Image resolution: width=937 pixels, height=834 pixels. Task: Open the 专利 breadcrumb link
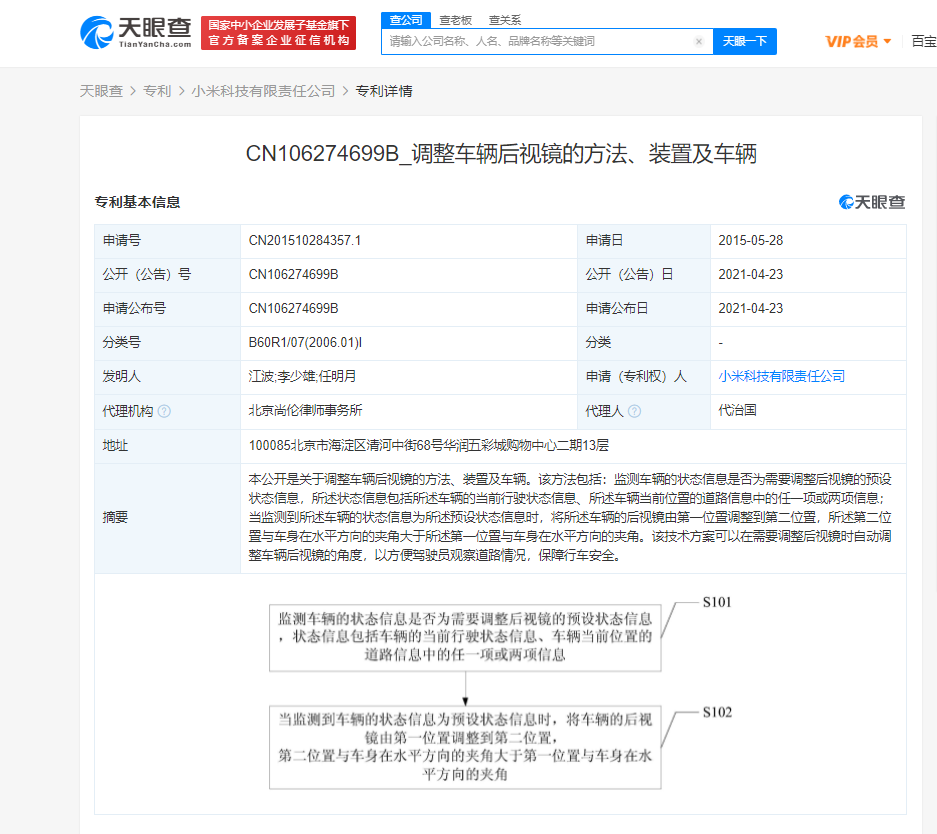click(x=157, y=91)
